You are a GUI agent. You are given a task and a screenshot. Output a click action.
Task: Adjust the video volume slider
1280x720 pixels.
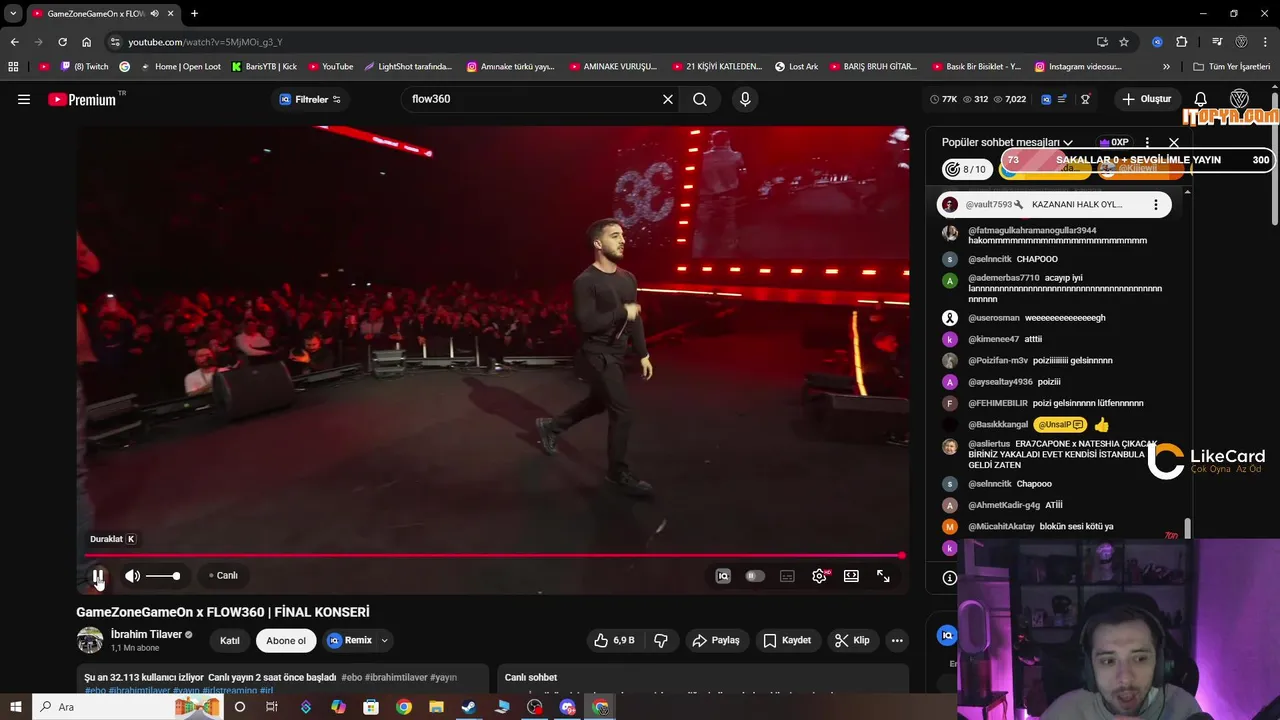pyautogui.click(x=163, y=576)
